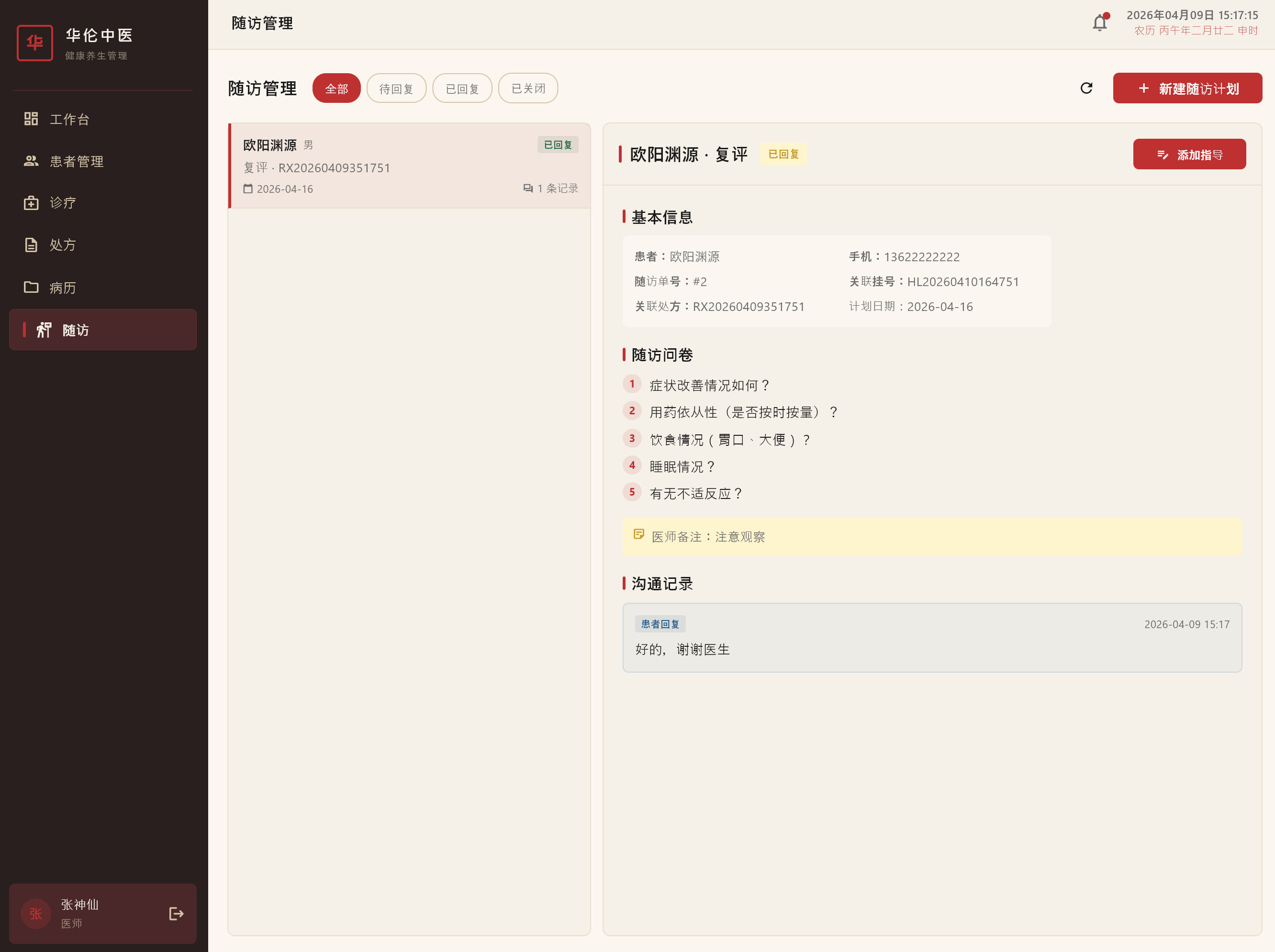Refresh the follow-up list
The image size is (1275, 952).
click(x=1086, y=88)
